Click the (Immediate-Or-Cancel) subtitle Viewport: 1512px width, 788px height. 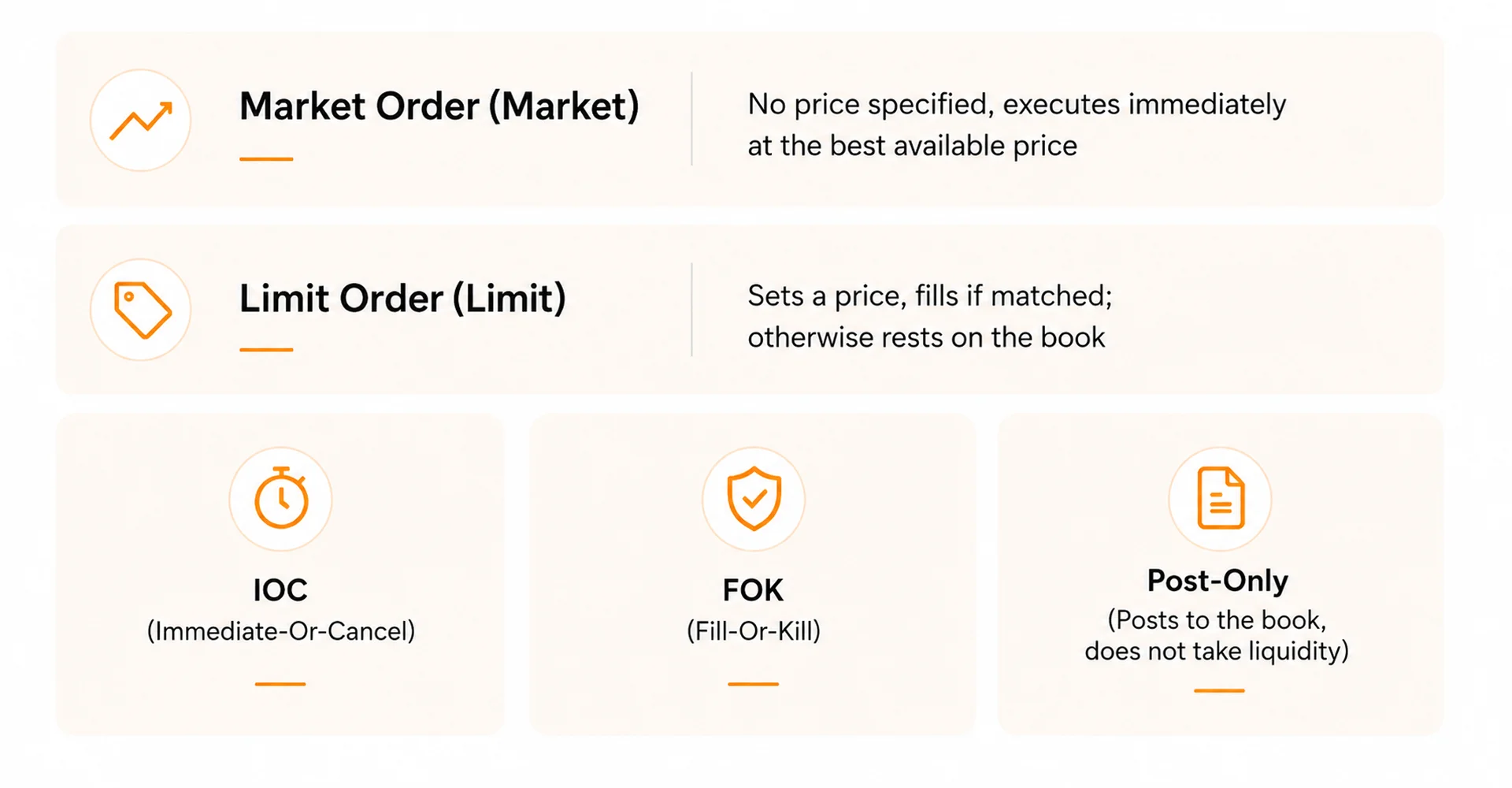(x=281, y=631)
